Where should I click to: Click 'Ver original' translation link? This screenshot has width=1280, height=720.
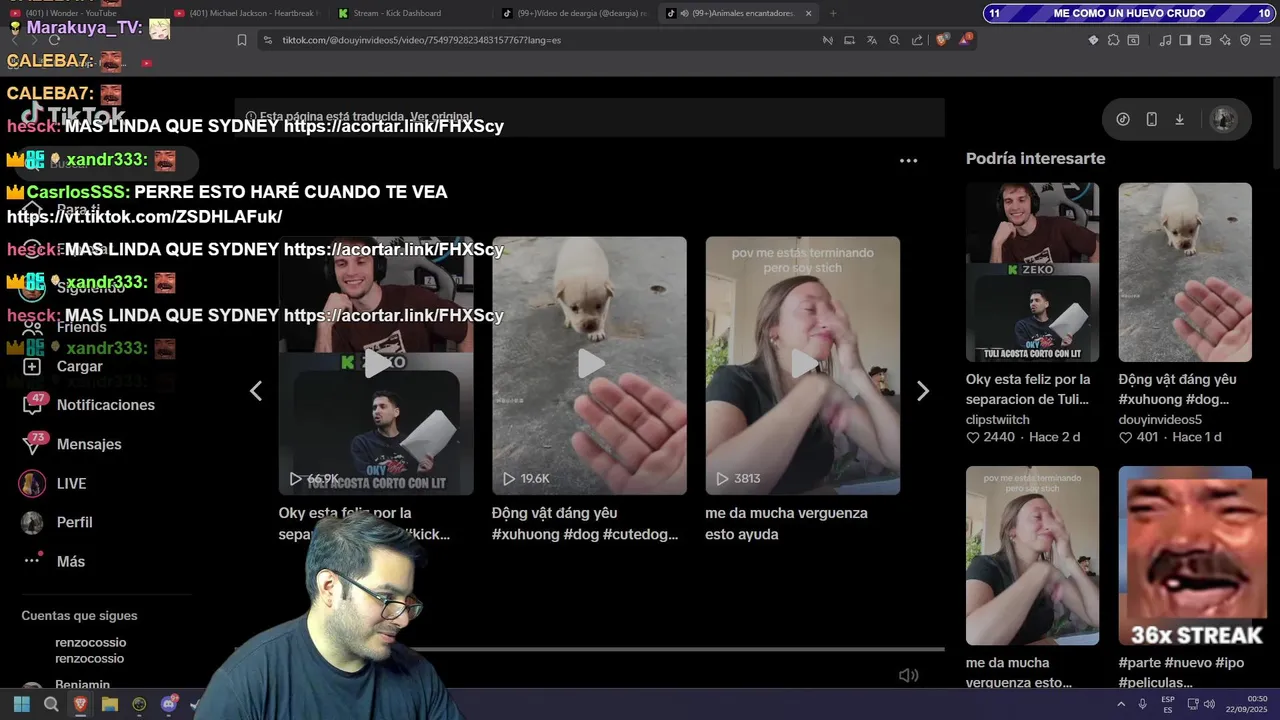click(x=441, y=117)
